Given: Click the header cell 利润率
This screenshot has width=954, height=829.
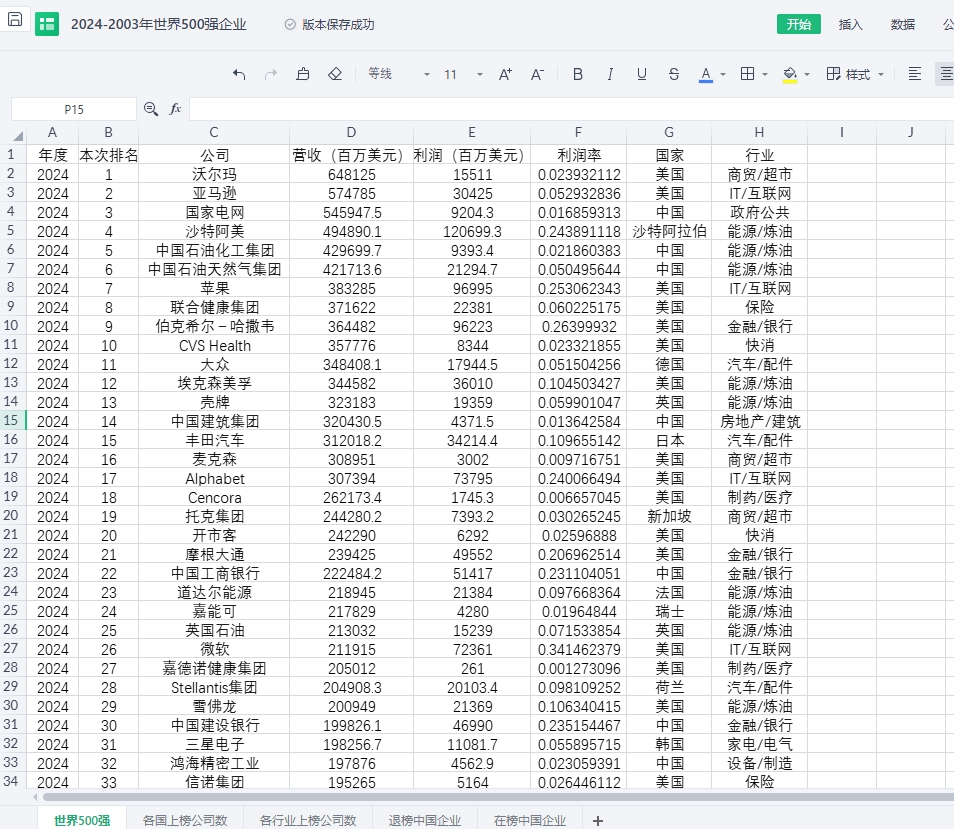Looking at the screenshot, I should [579, 155].
